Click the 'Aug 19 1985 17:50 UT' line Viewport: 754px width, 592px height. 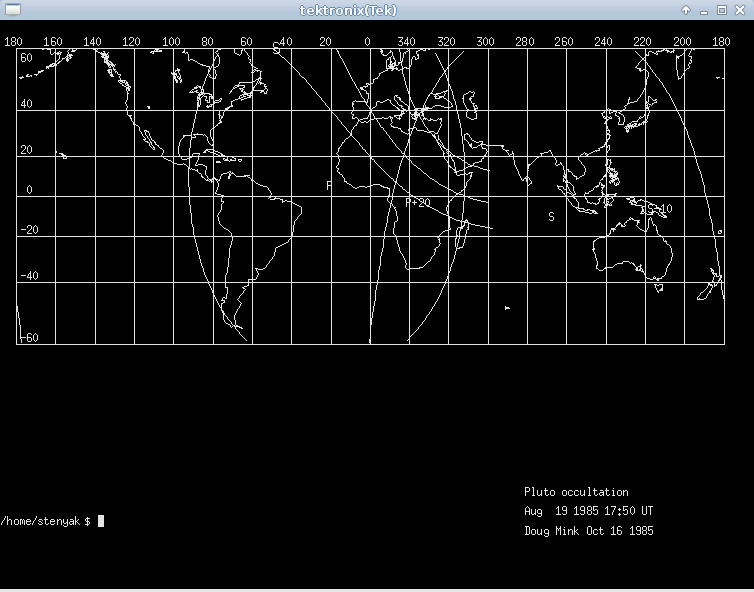[589, 511]
